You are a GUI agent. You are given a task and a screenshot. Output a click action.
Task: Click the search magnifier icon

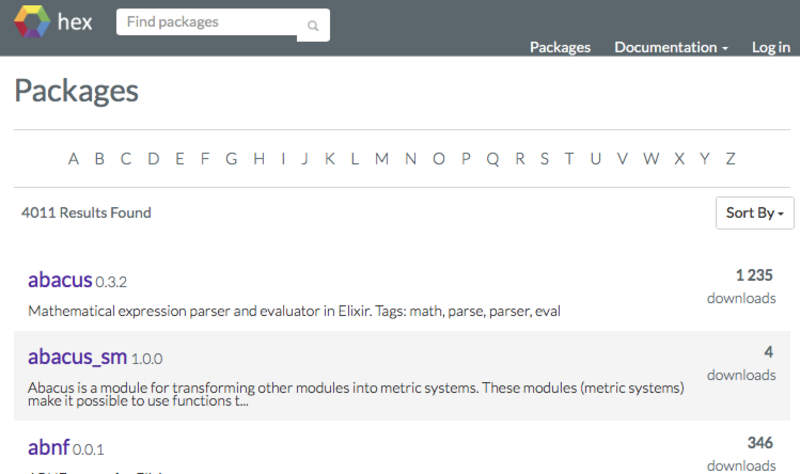pos(313,26)
